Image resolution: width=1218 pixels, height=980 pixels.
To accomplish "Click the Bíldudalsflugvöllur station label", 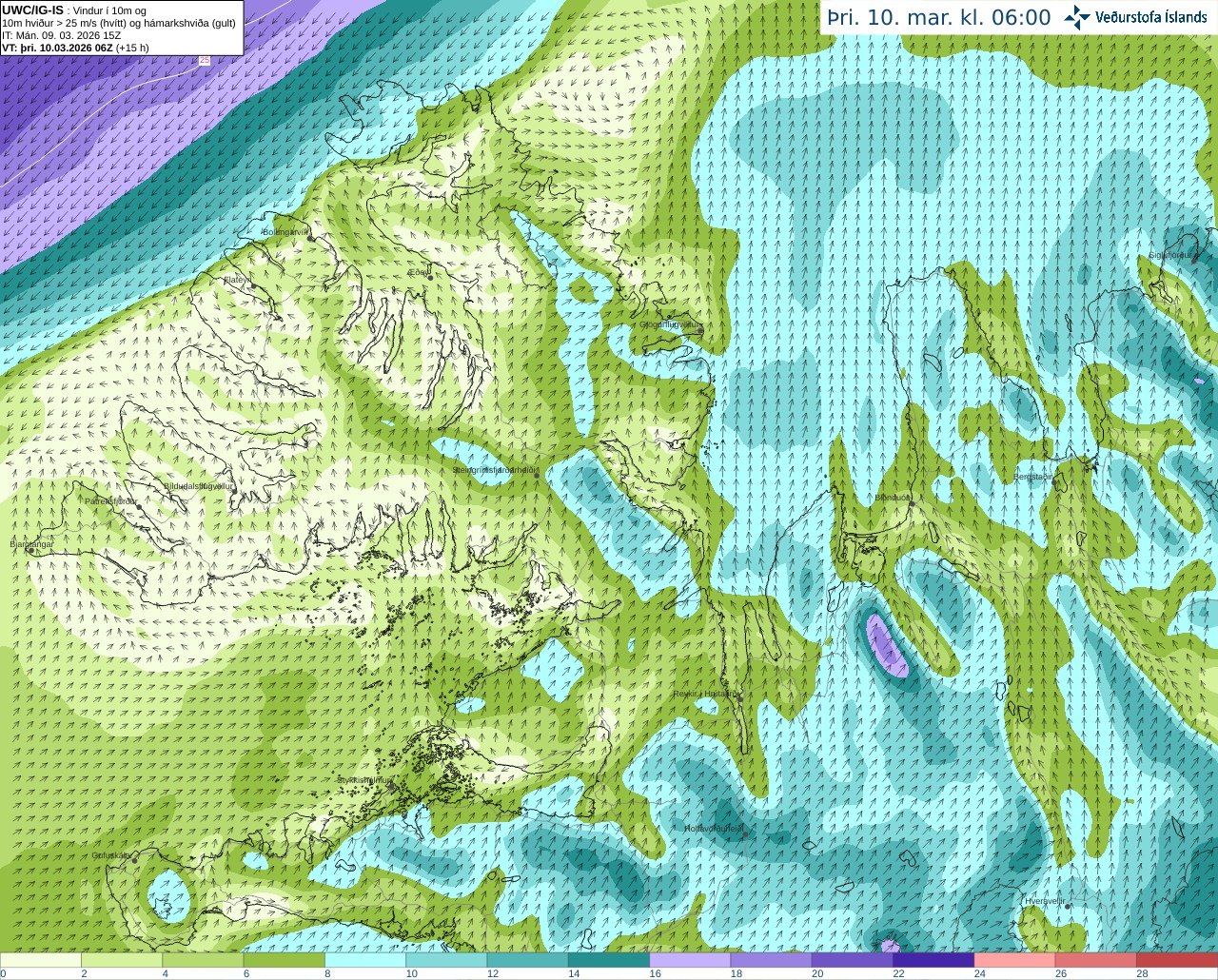I will pyautogui.click(x=199, y=485).
